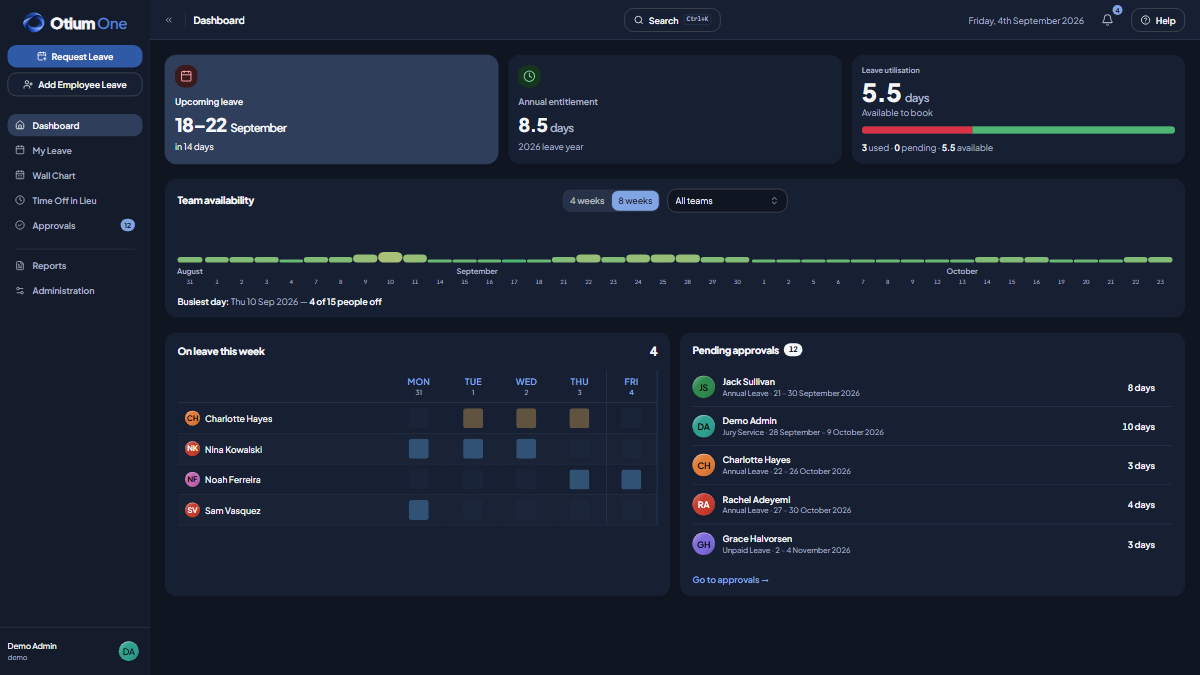Screen dimensions: 1200x675
Task: Click Charlotte Hayes' CH avatar in Pending approvals
Action: point(704,465)
